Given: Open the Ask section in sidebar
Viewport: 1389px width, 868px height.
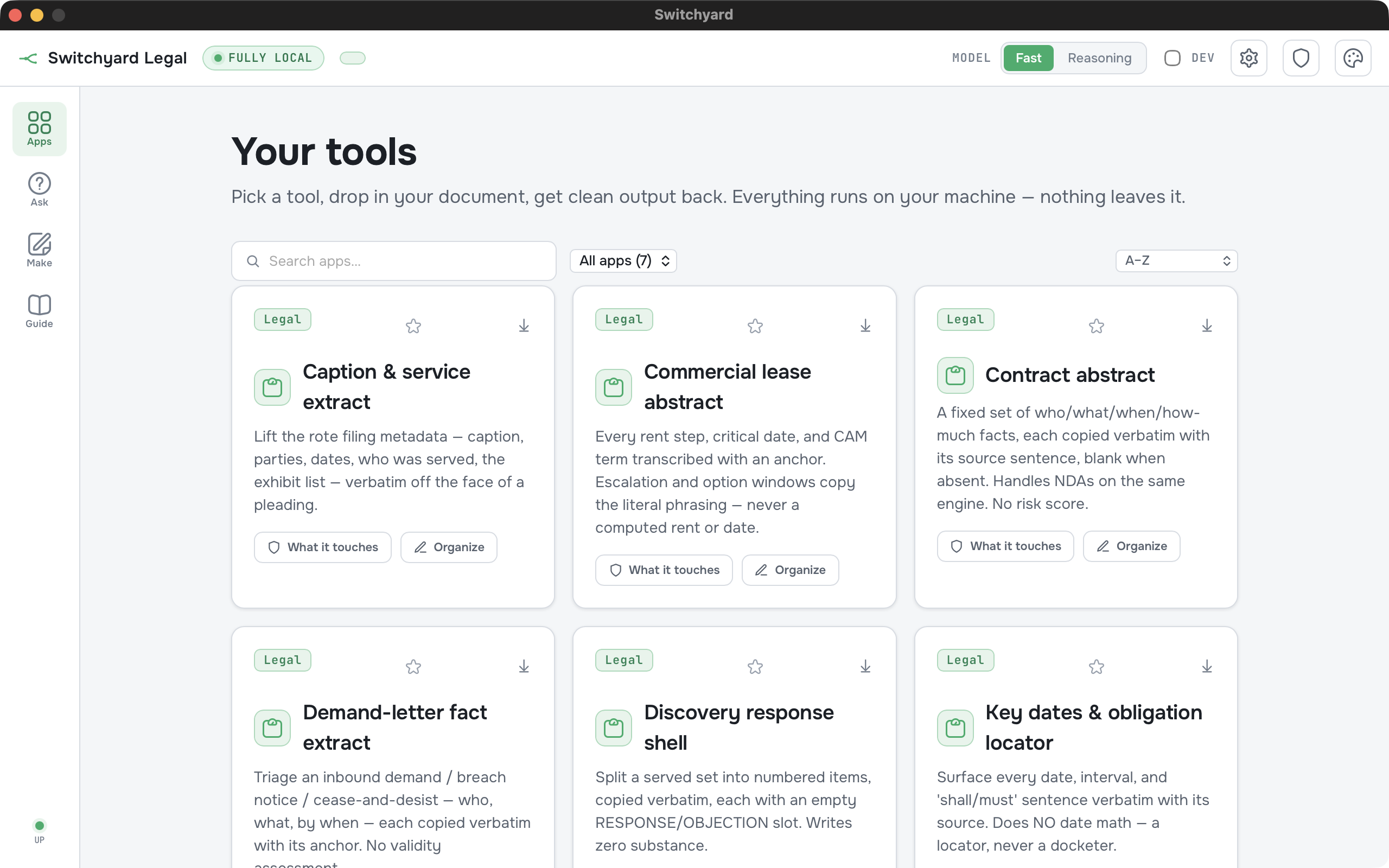Looking at the screenshot, I should (40, 189).
